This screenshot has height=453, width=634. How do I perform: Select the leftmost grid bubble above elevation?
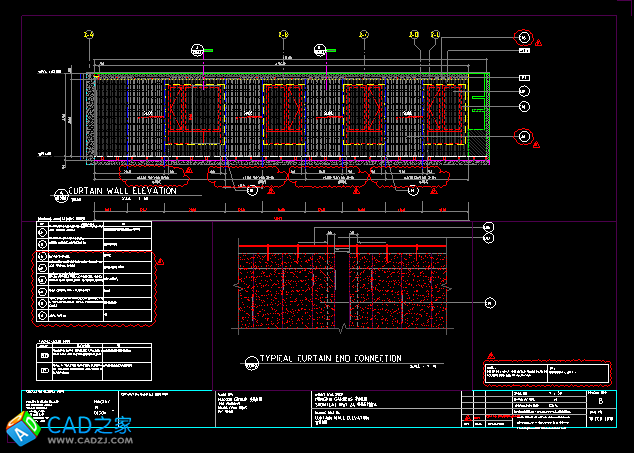[x=88, y=35]
